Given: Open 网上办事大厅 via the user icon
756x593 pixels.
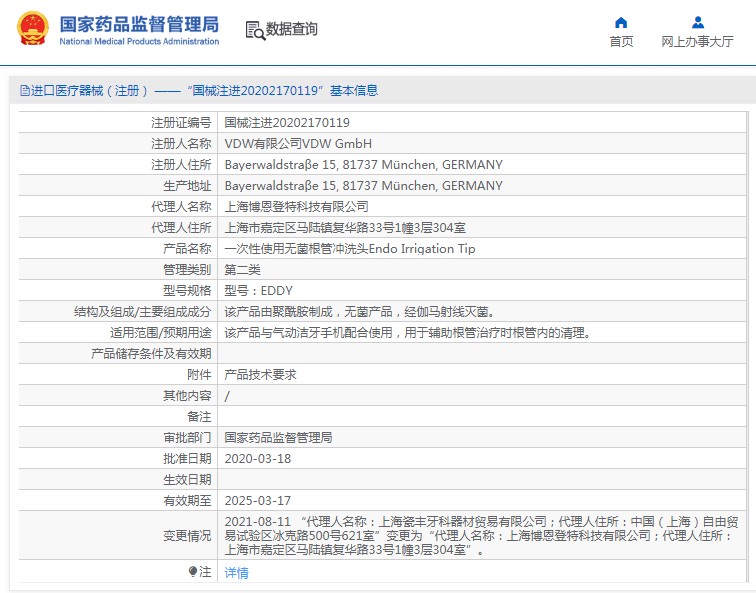Looking at the screenshot, I should (698, 23).
